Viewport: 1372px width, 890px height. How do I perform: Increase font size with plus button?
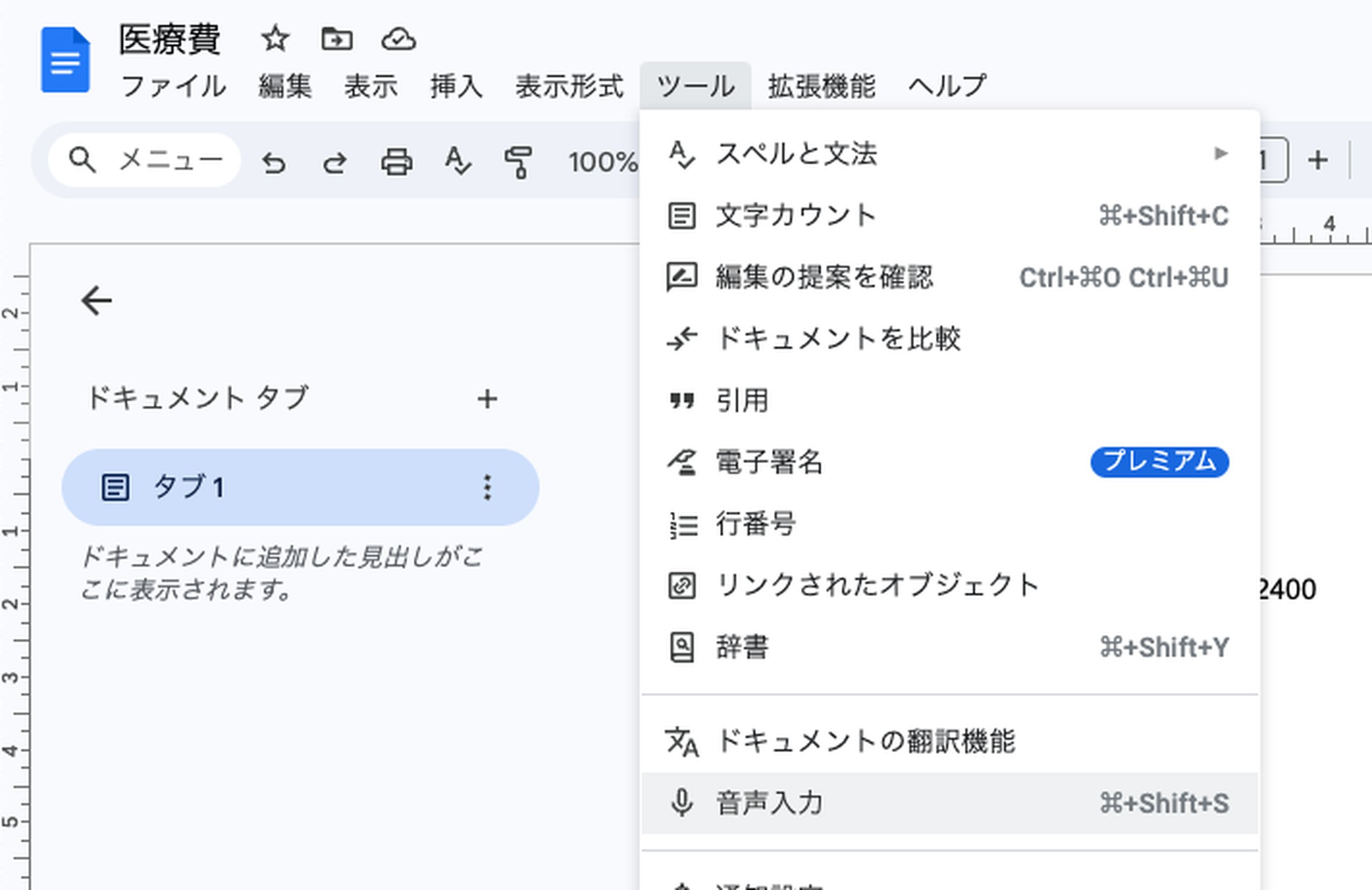pos(1318,160)
